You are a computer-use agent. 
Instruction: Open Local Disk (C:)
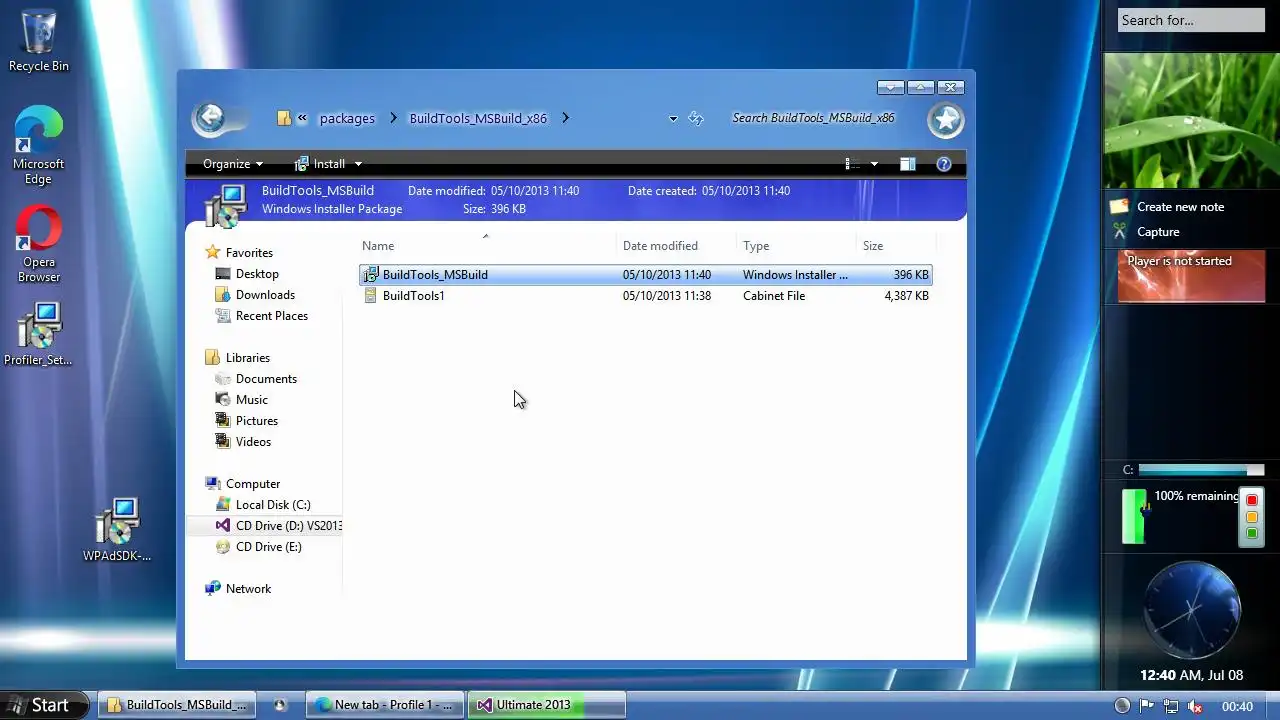(x=272, y=505)
